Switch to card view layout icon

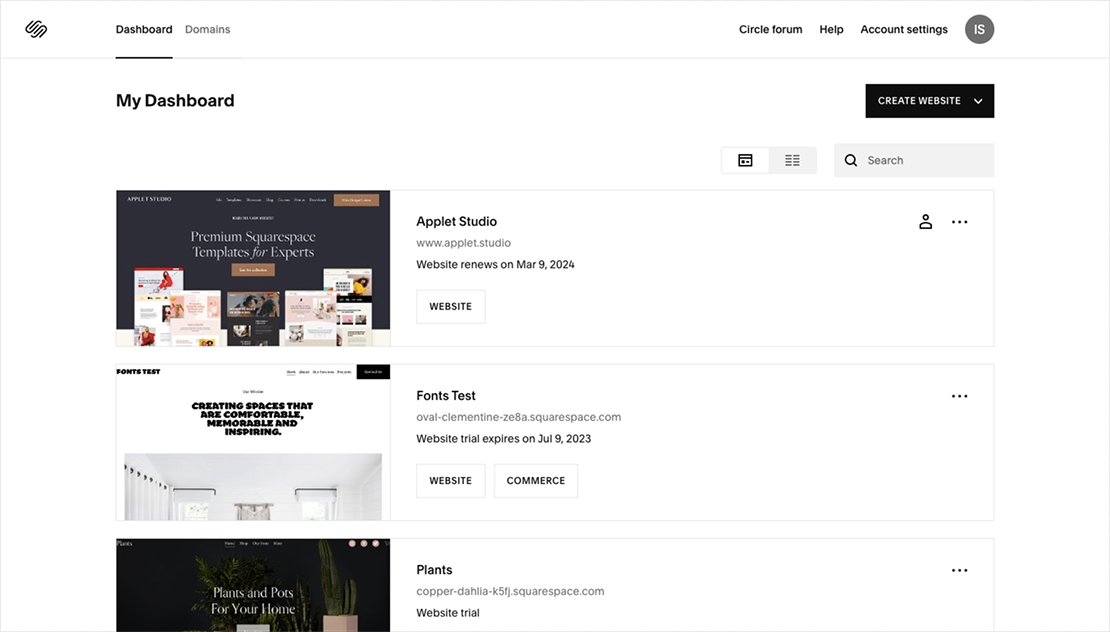(x=745, y=159)
